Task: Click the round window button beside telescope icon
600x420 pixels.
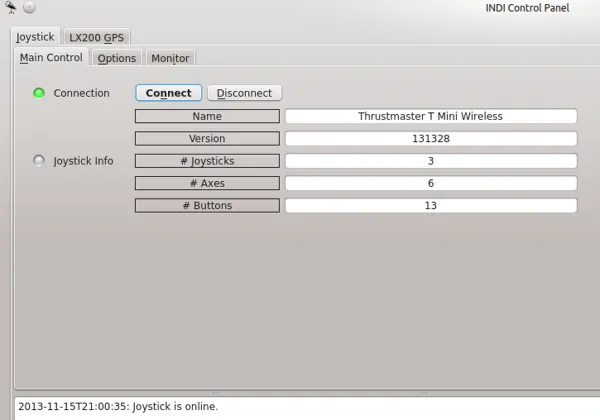Action: 29,7
